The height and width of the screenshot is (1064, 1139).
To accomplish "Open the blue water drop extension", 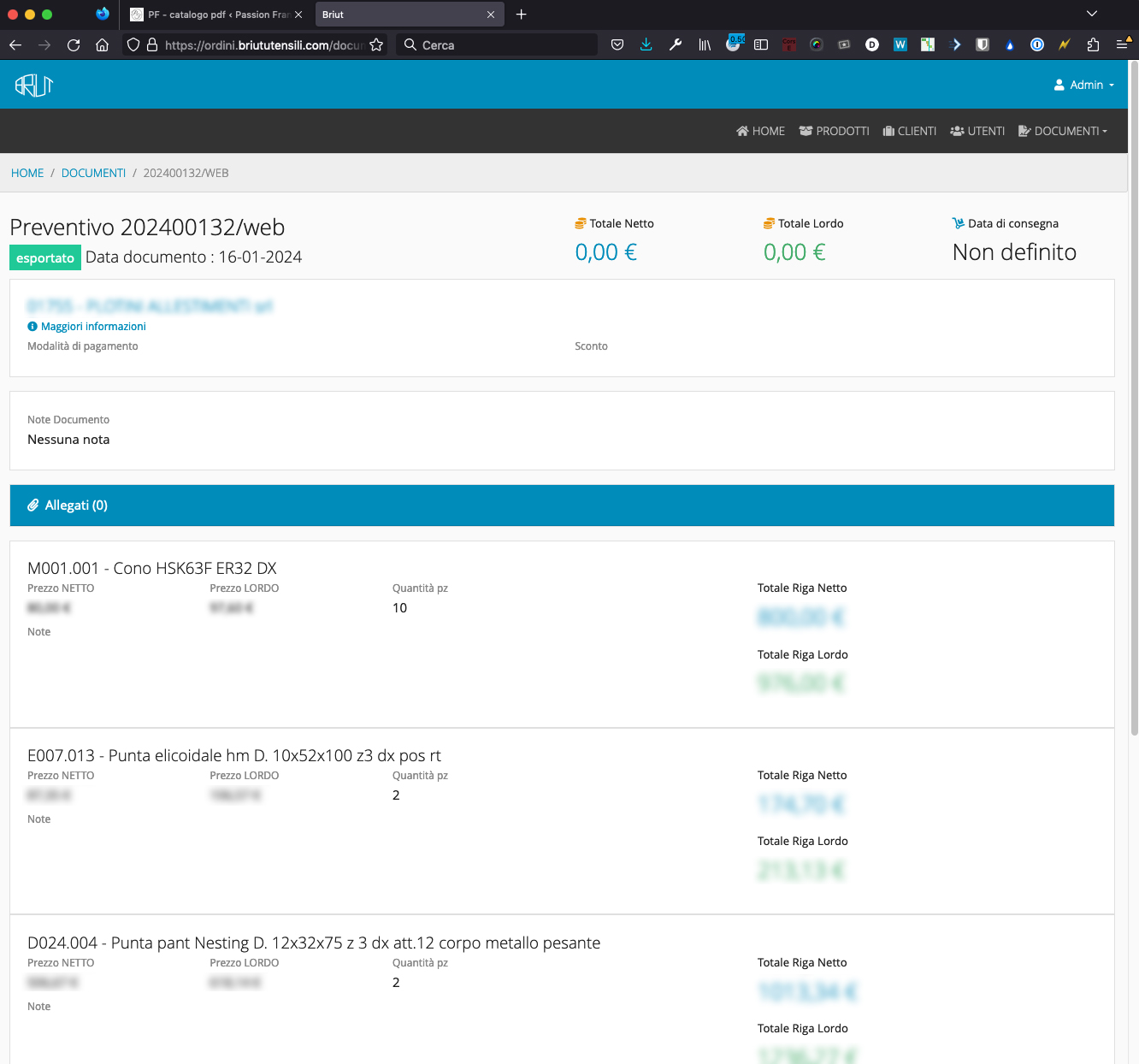I will pyautogui.click(x=1010, y=44).
